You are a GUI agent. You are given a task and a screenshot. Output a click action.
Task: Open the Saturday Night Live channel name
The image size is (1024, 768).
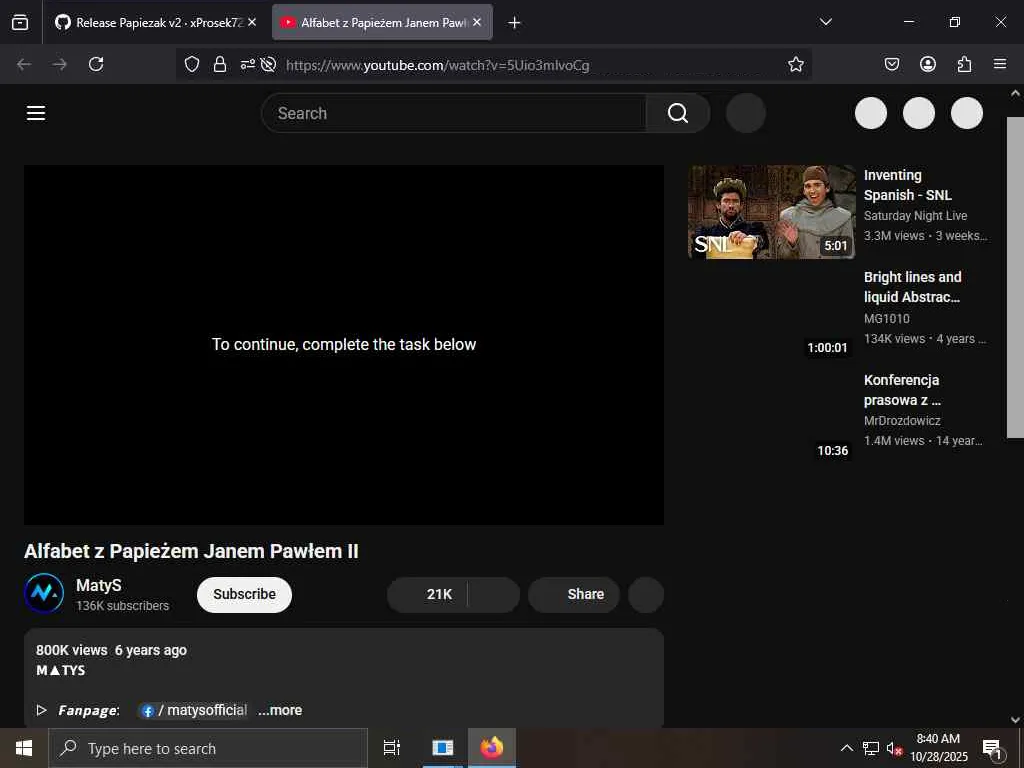pyautogui.click(x=916, y=216)
